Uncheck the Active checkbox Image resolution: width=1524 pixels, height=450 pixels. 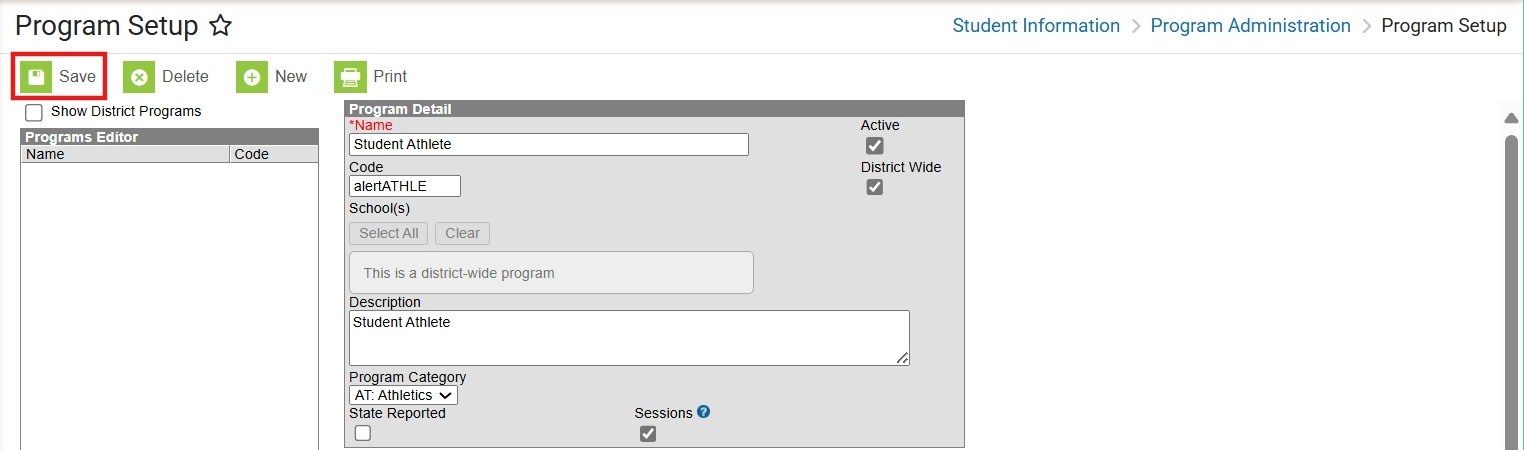pos(875,146)
